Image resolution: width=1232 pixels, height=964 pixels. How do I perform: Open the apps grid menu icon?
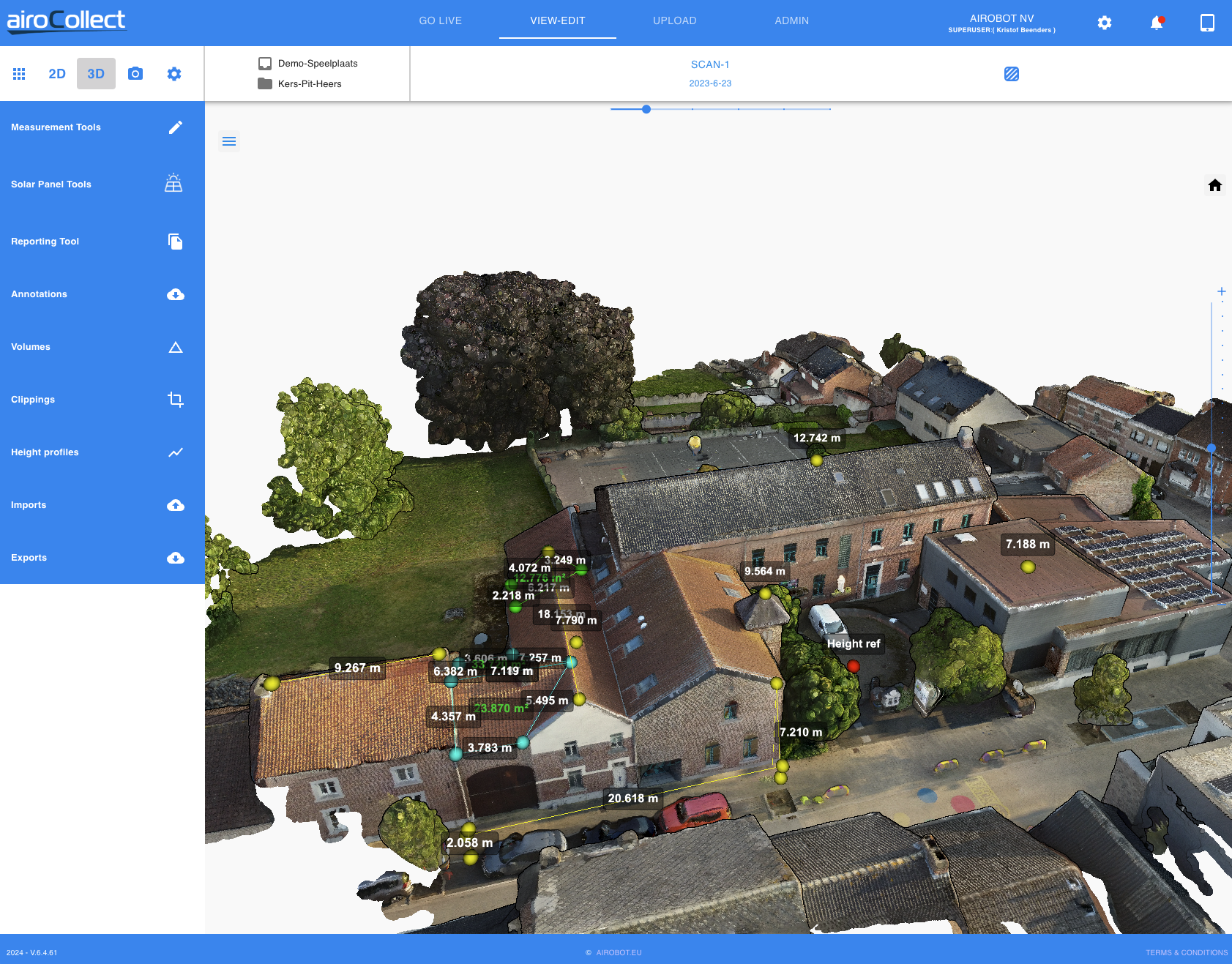tap(19, 74)
